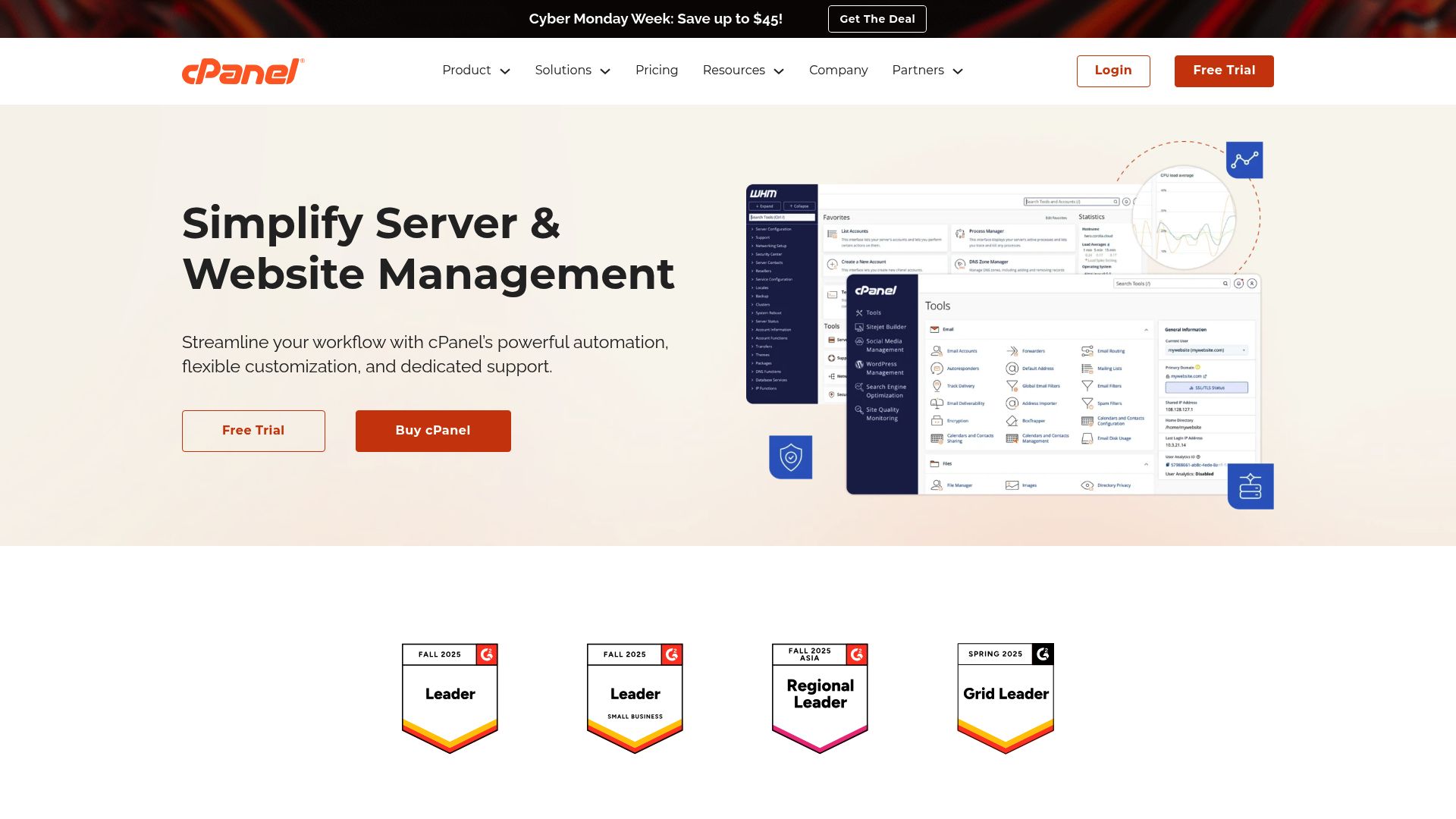This screenshot has height=819, width=1456.
Task: Open the Company menu item
Action: click(x=838, y=71)
